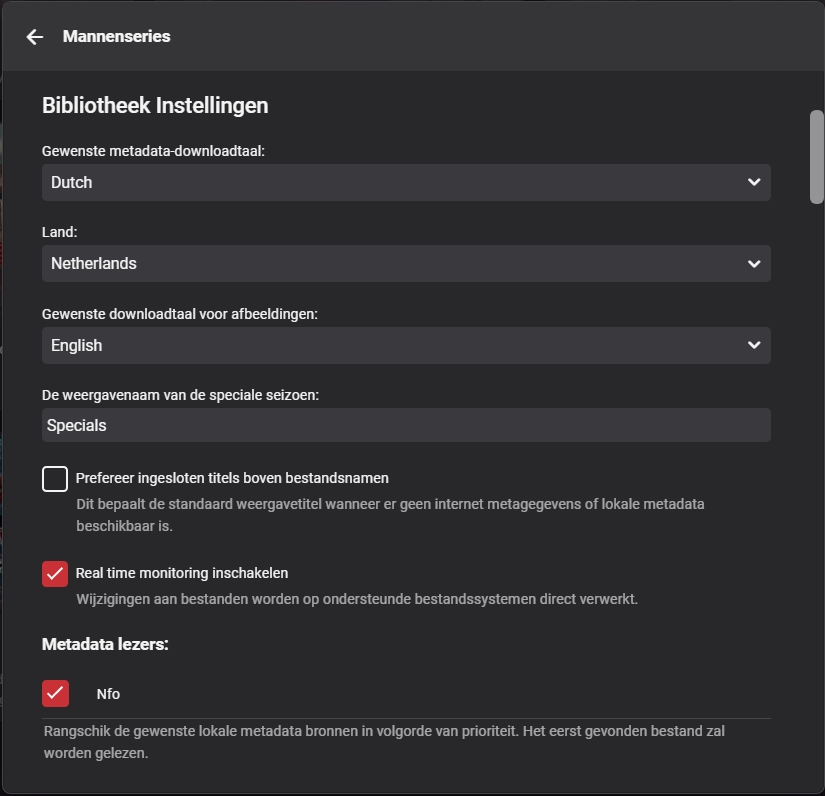Disable the Real time monitoring checkbox
The image size is (825, 796).
pyautogui.click(x=55, y=574)
